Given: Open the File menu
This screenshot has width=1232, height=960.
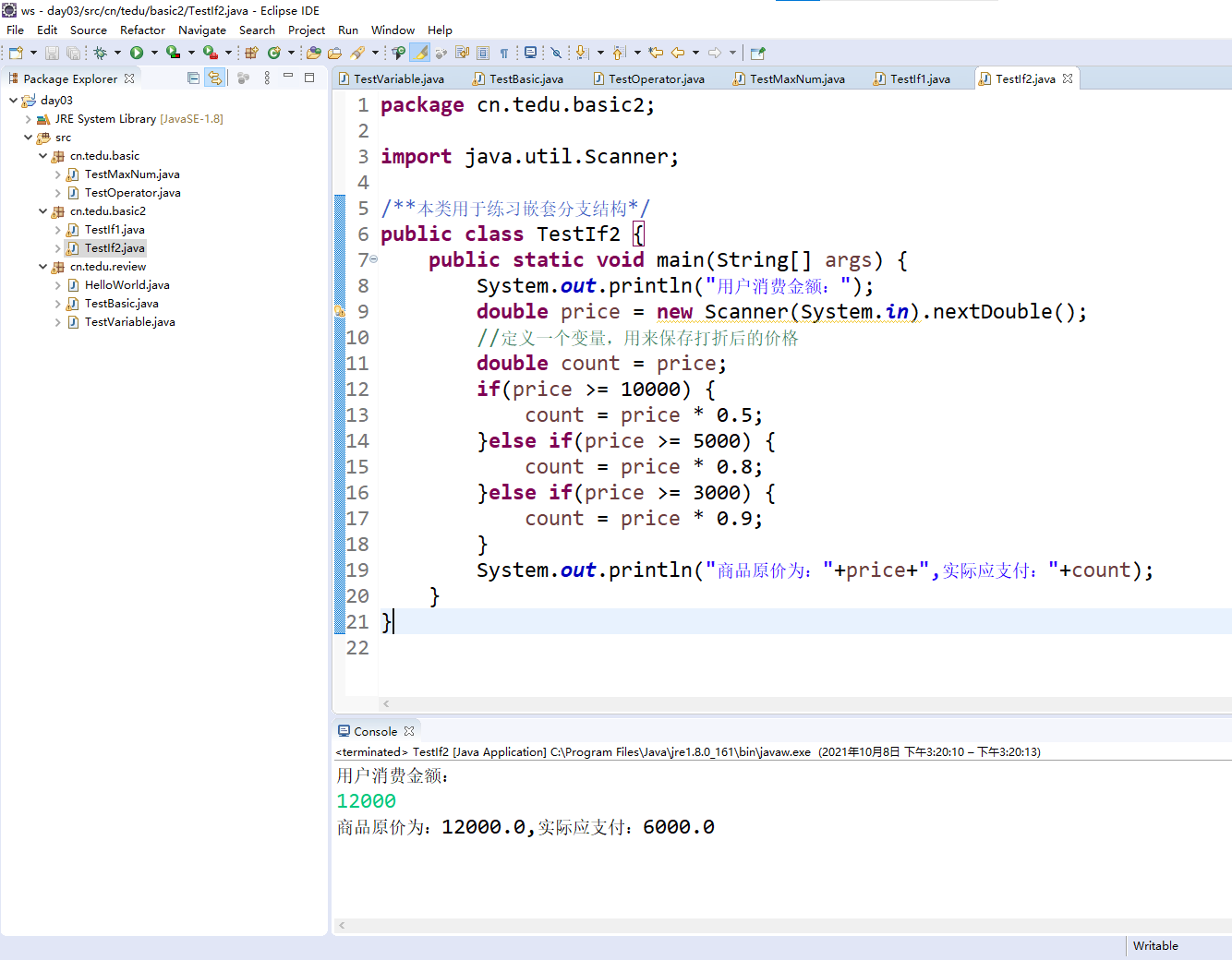Looking at the screenshot, I should tap(16, 30).
